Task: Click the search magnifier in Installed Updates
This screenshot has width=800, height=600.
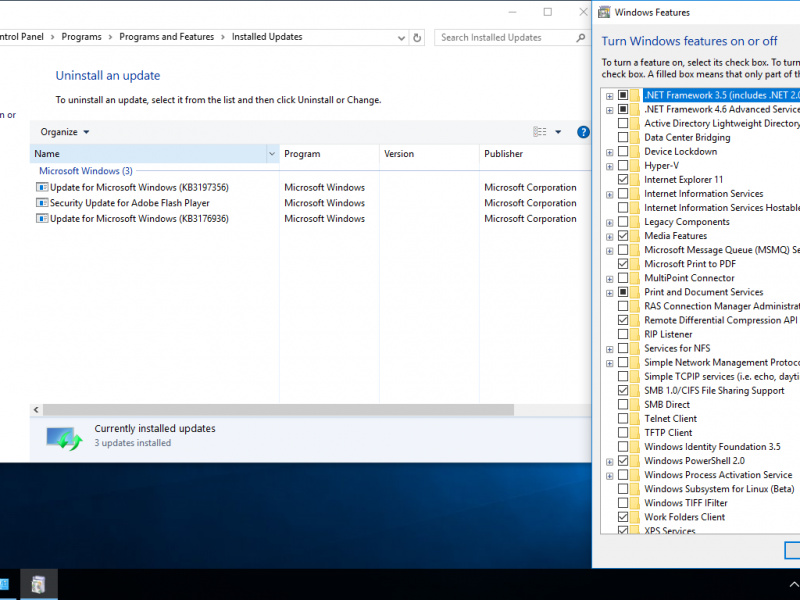Action: pyautogui.click(x=580, y=37)
